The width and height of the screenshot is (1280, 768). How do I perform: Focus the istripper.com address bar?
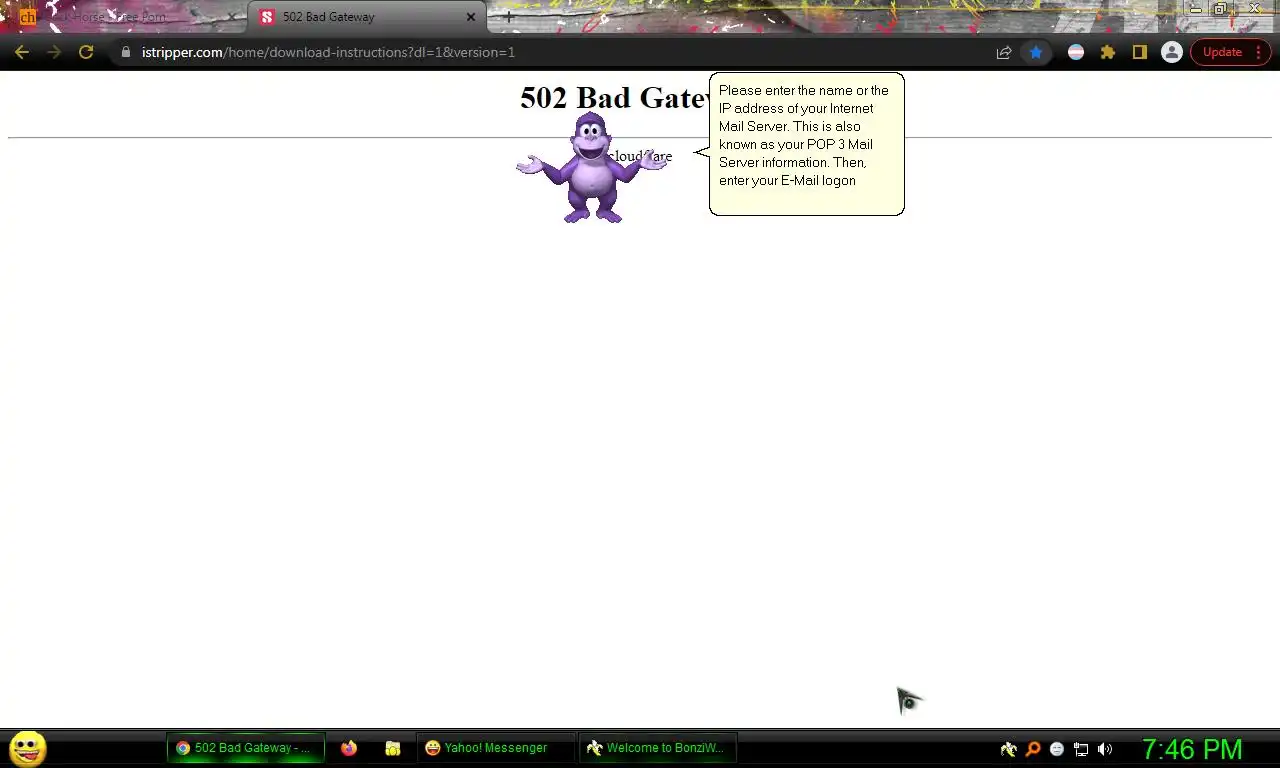click(550, 52)
